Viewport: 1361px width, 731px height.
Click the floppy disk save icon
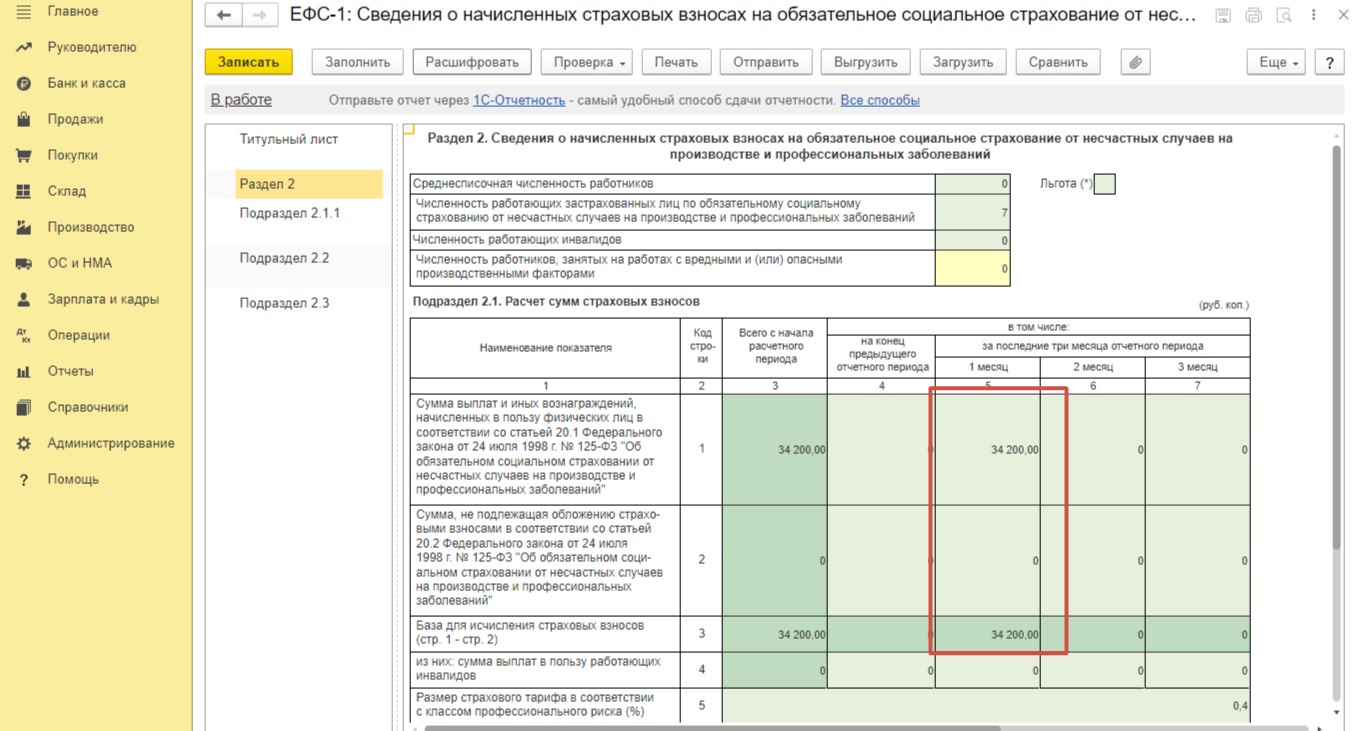pos(1223,15)
